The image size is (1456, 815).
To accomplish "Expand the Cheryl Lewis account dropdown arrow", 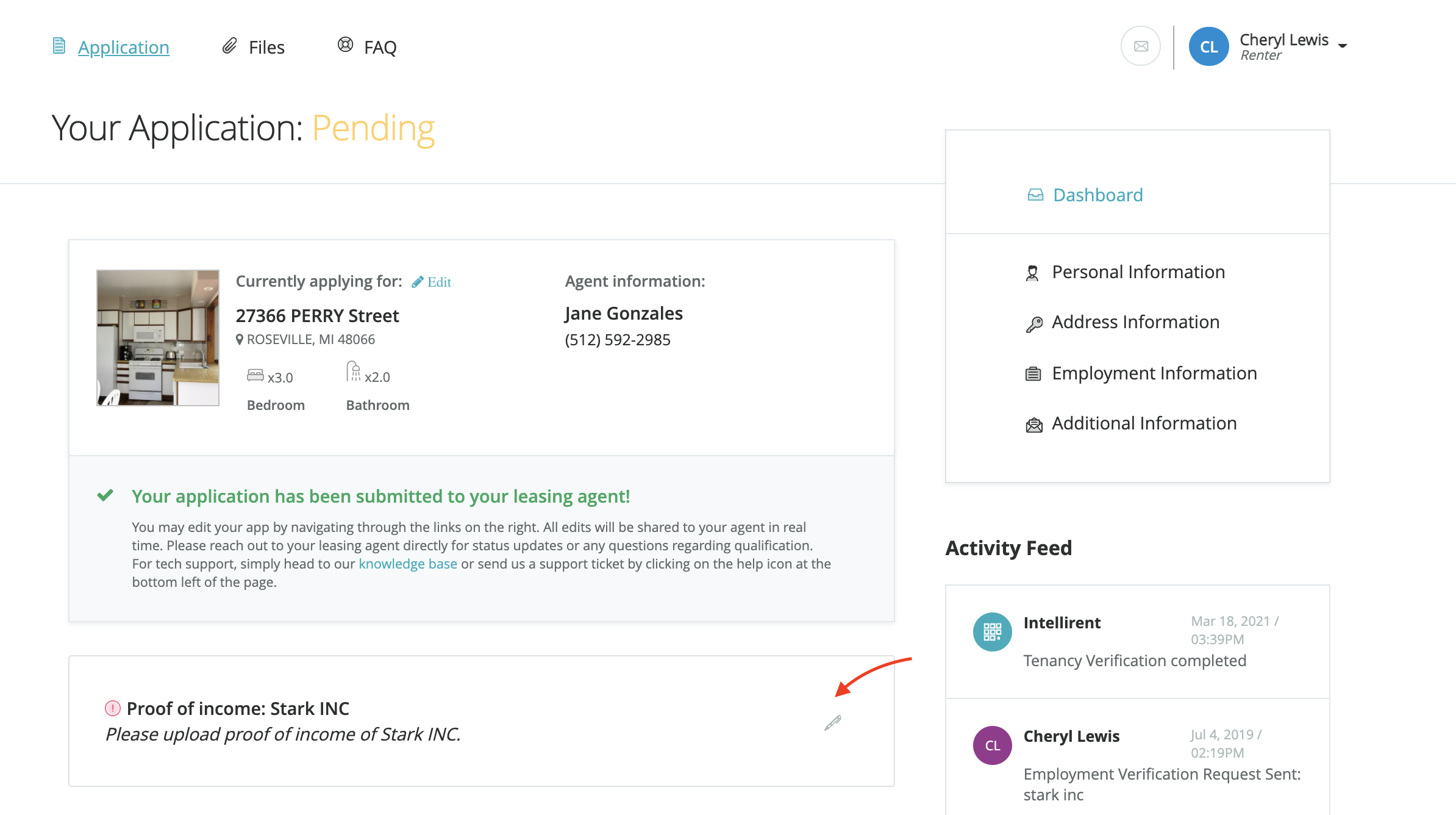I will (1343, 46).
